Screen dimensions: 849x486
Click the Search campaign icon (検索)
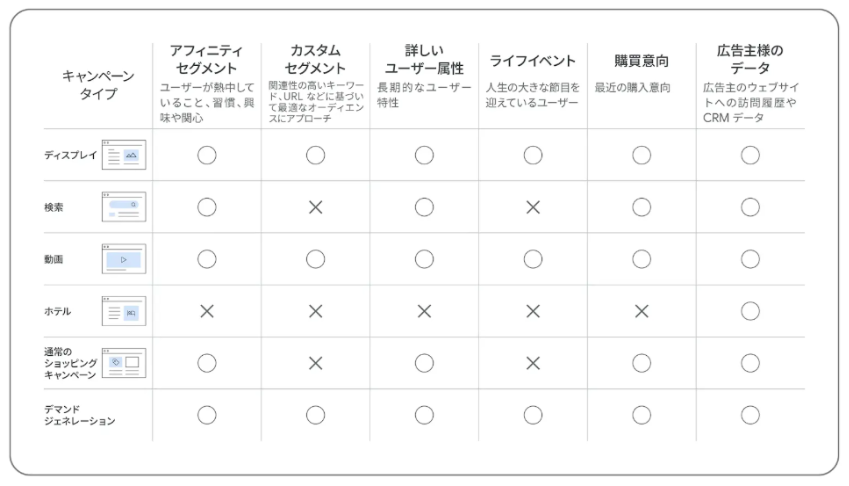pos(124,207)
